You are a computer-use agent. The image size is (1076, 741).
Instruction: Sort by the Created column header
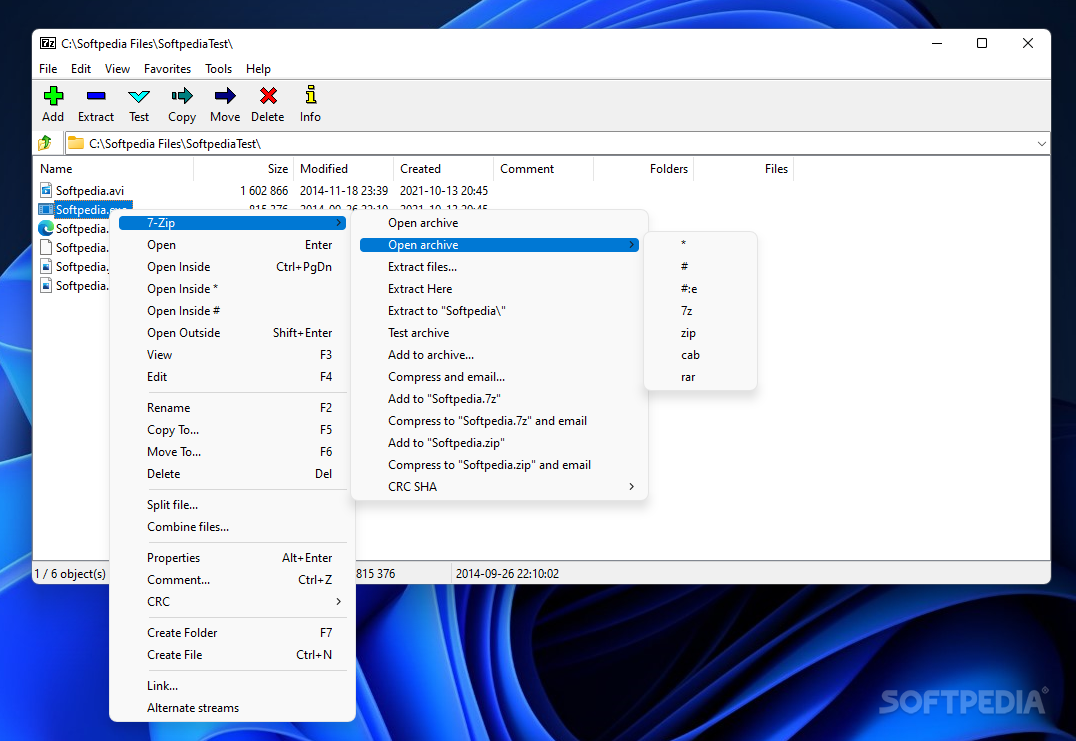[x=444, y=169]
